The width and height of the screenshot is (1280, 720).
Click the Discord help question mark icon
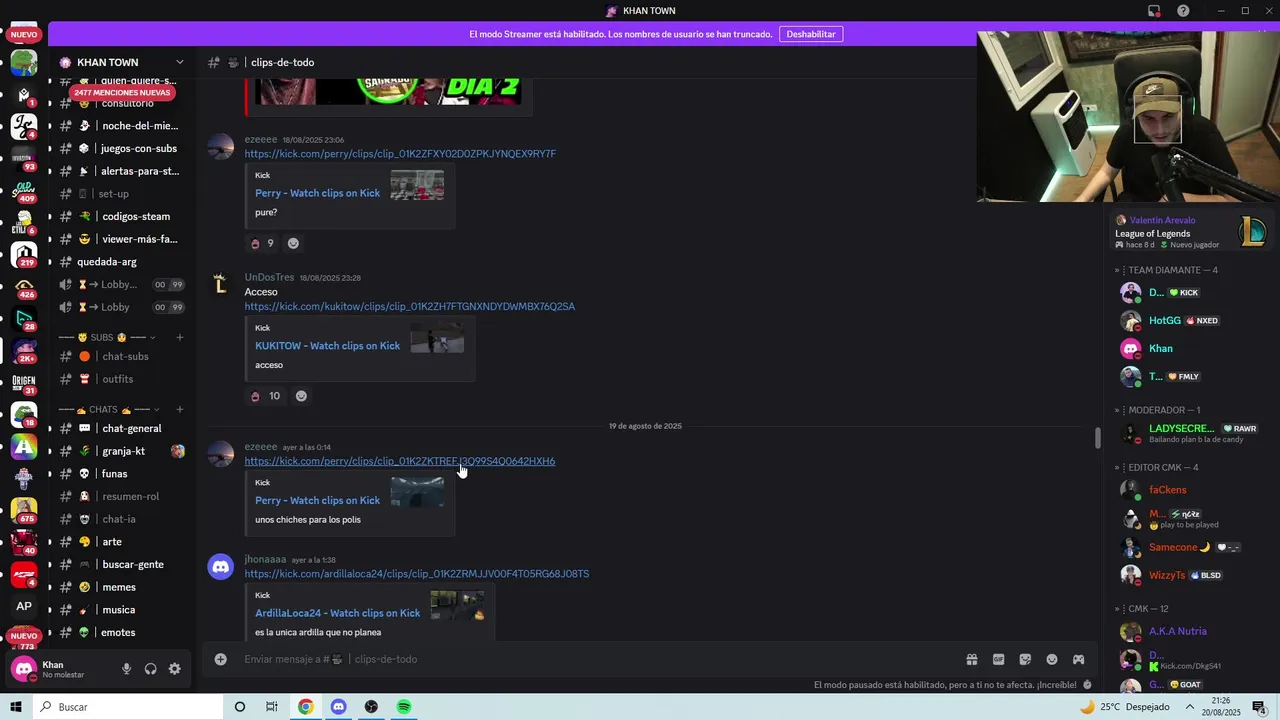coord(1183,11)
